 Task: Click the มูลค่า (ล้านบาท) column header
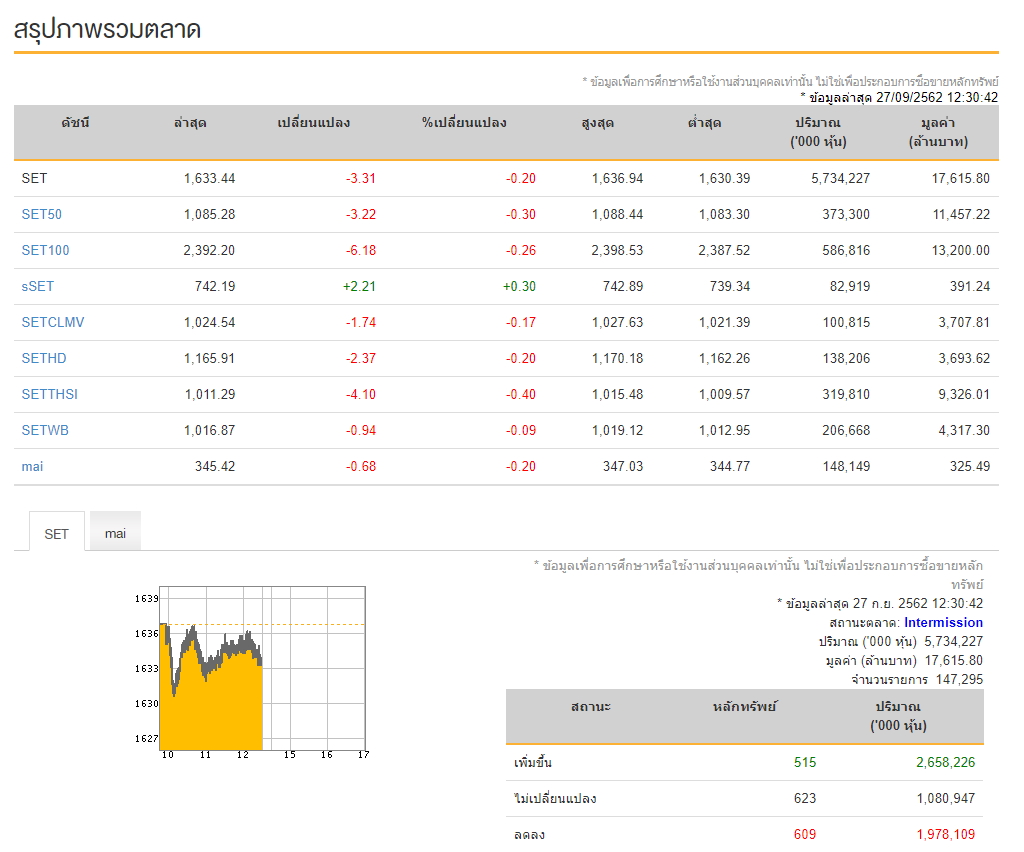[938, 132]
